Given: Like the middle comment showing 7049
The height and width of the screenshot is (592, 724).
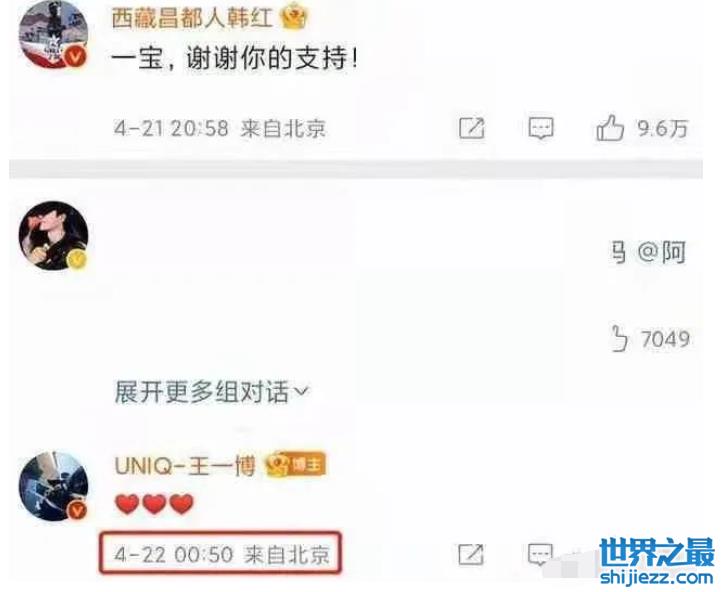Looking at the screenshot, I should (x=620, y=339).
